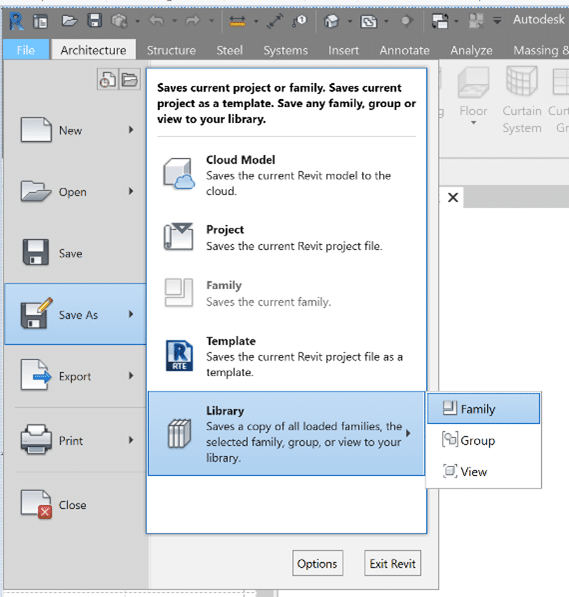
Task: Expand the Print submenu arrow
Action: click(x=131, y=440)
